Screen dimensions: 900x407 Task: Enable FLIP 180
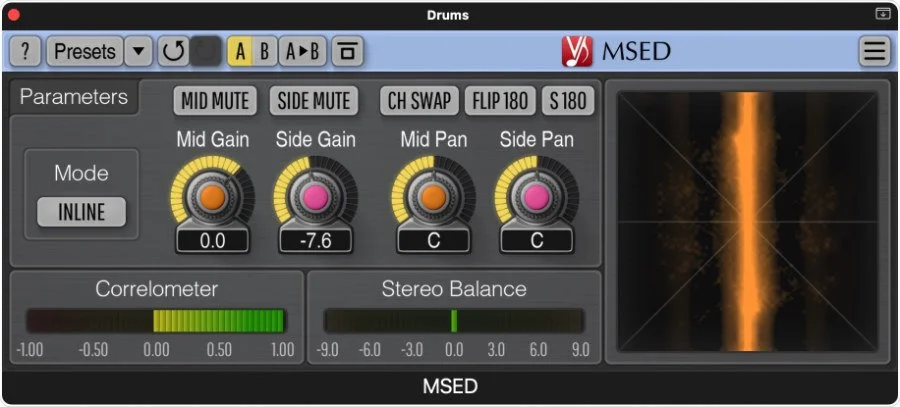[500, 101]
